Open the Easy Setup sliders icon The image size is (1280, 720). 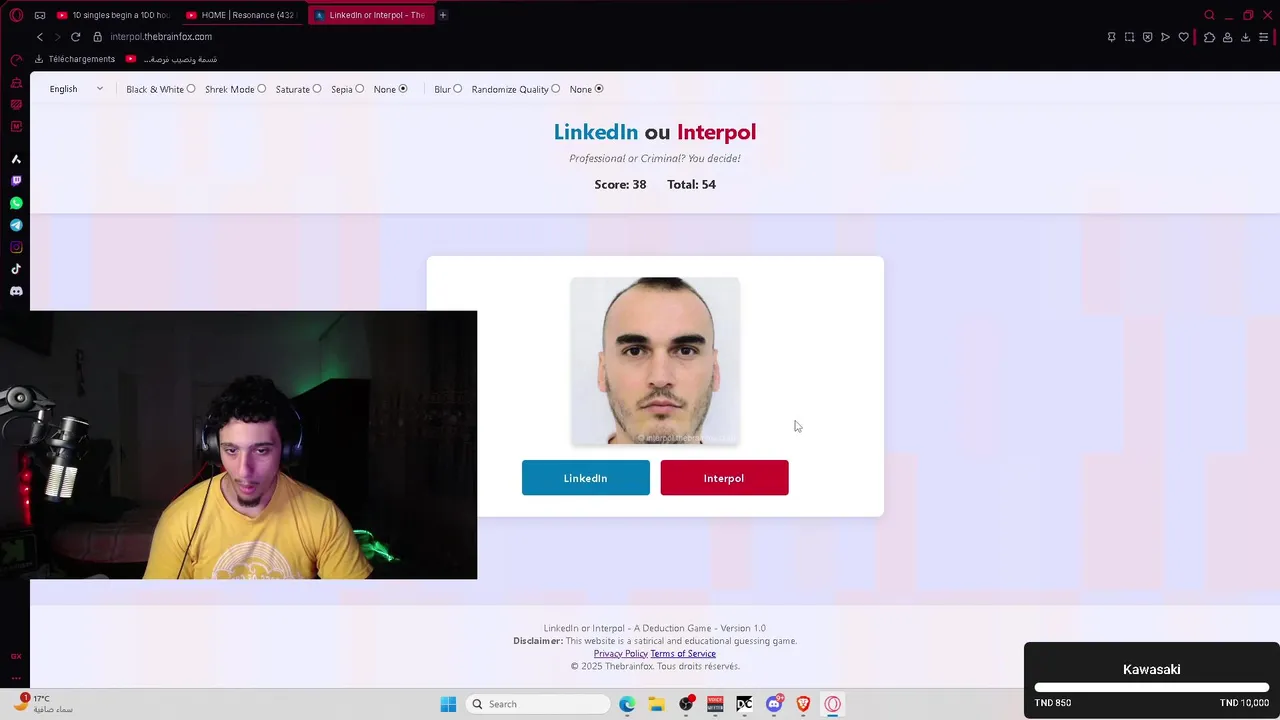[1264, 37]
